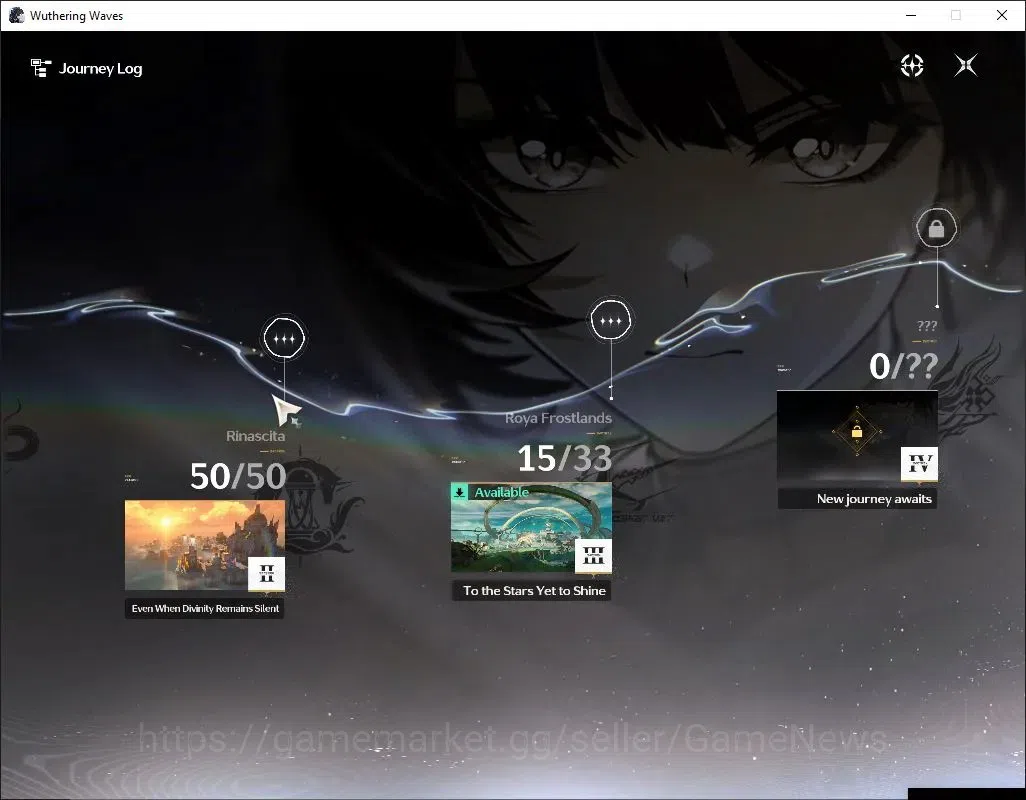
Task: Click the chapter IV roman numeral badge
Action: coord(919,464)
